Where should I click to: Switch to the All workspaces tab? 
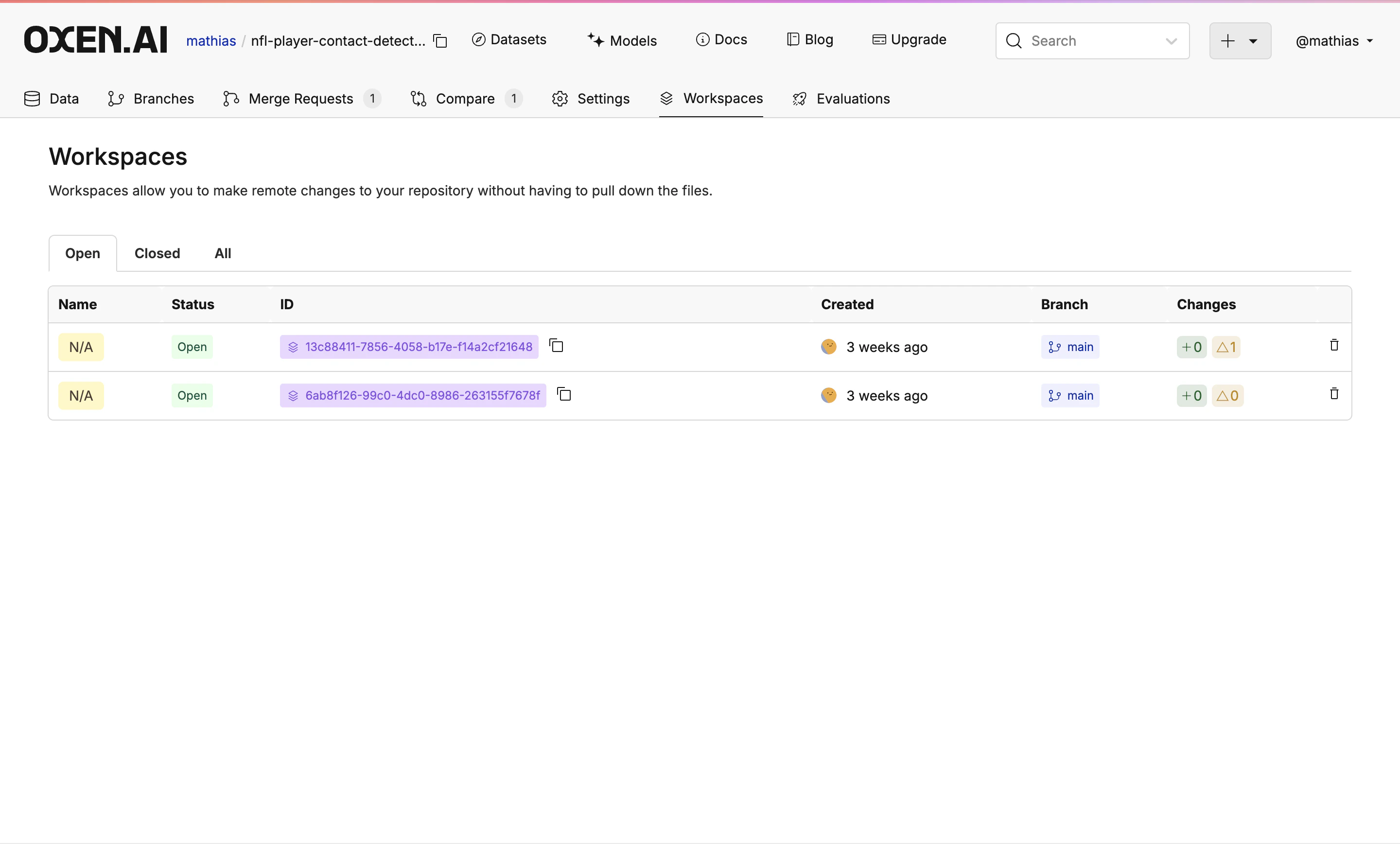(x=223, y=253)
